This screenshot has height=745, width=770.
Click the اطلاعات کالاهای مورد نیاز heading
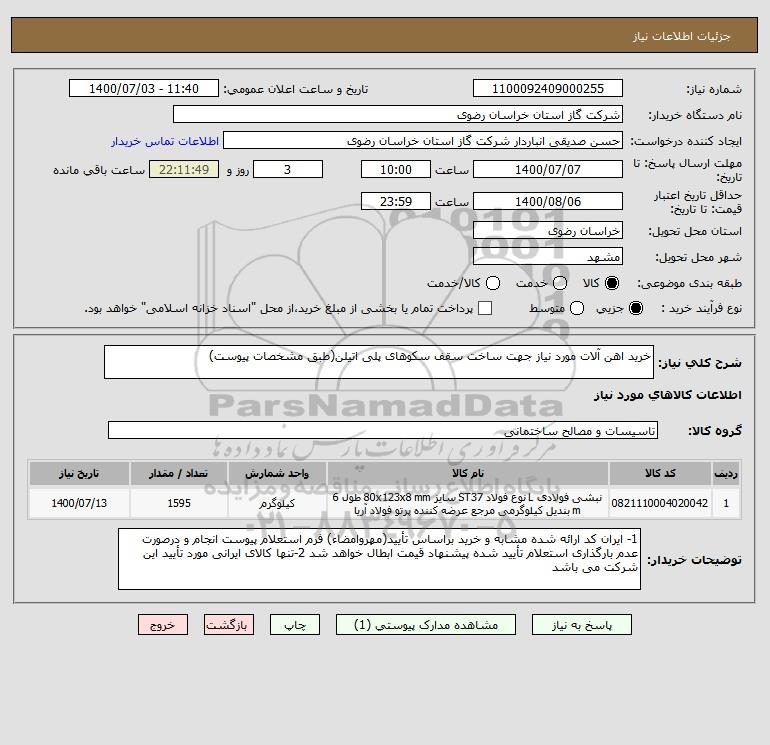(668, 395)
